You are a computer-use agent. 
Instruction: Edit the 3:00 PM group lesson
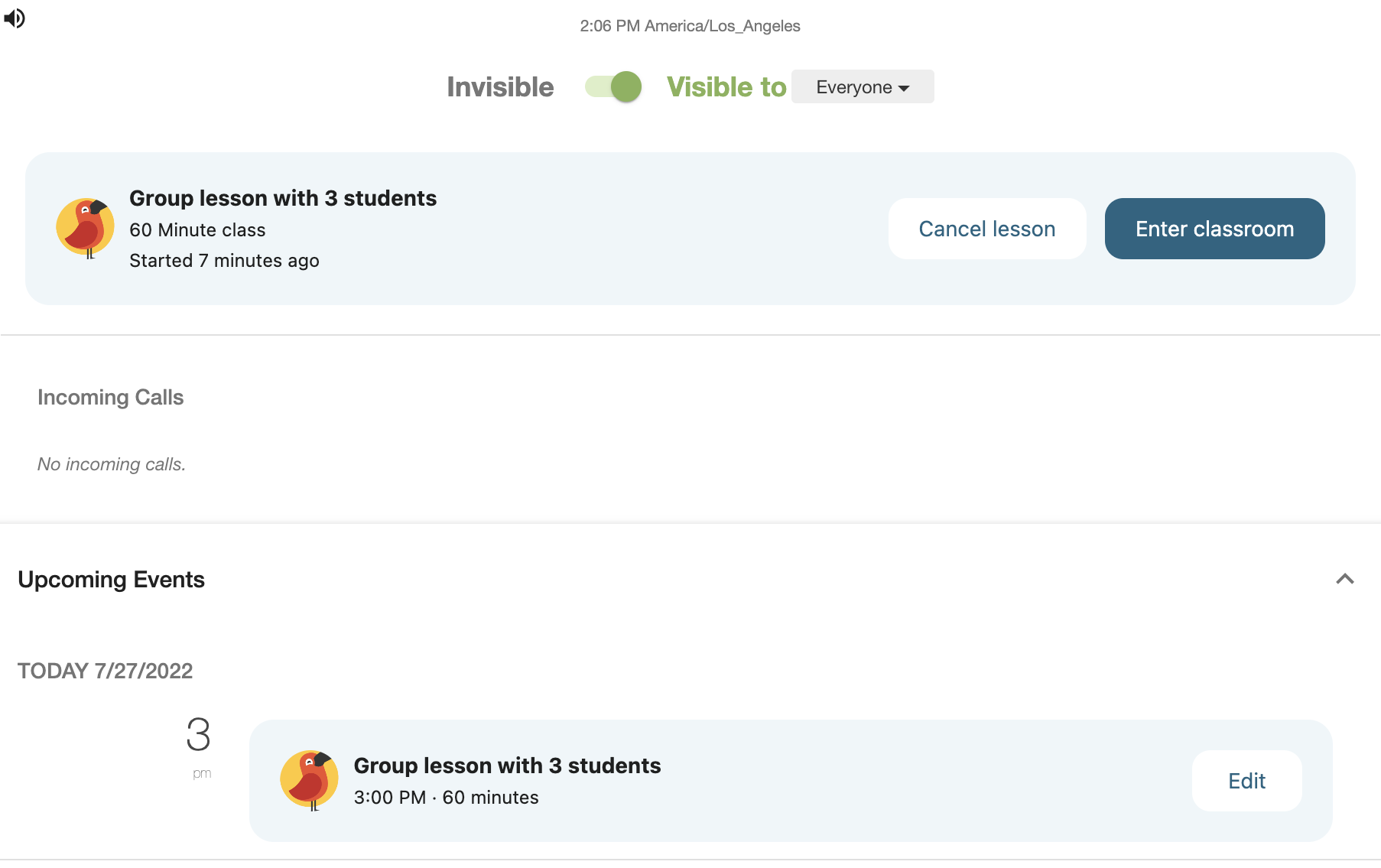coord(1246,781)
